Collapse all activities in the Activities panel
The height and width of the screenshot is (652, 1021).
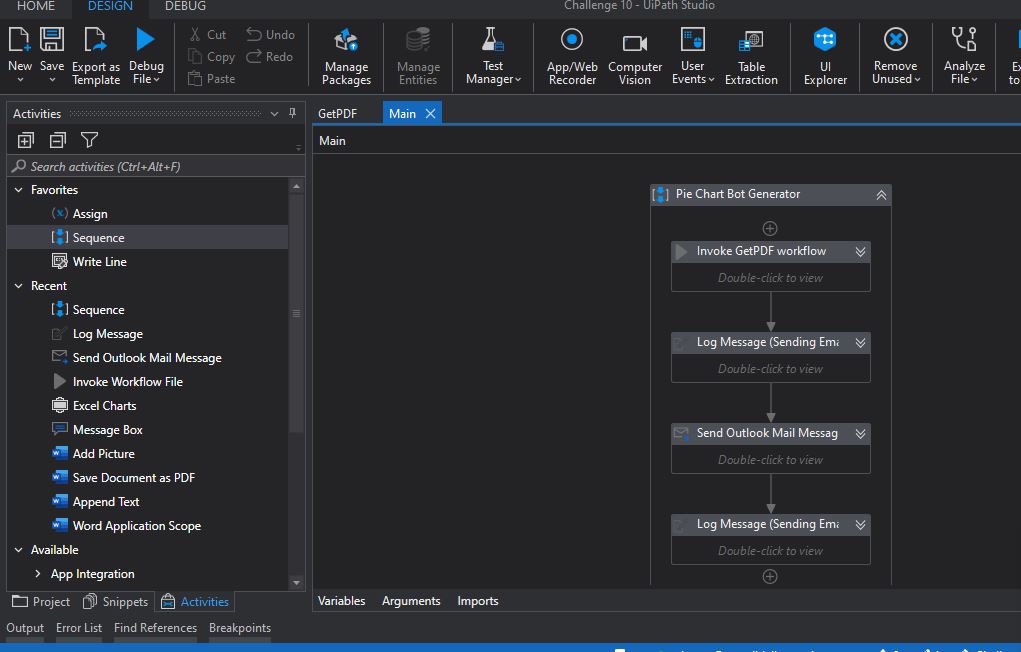pos(58,140)
